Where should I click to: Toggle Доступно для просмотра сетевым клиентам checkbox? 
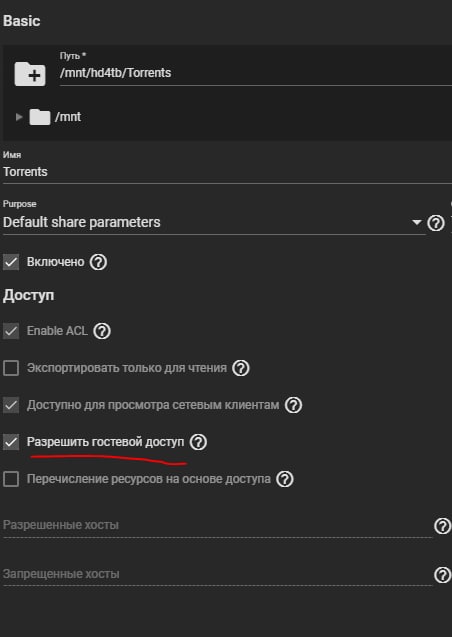(11, 405)
